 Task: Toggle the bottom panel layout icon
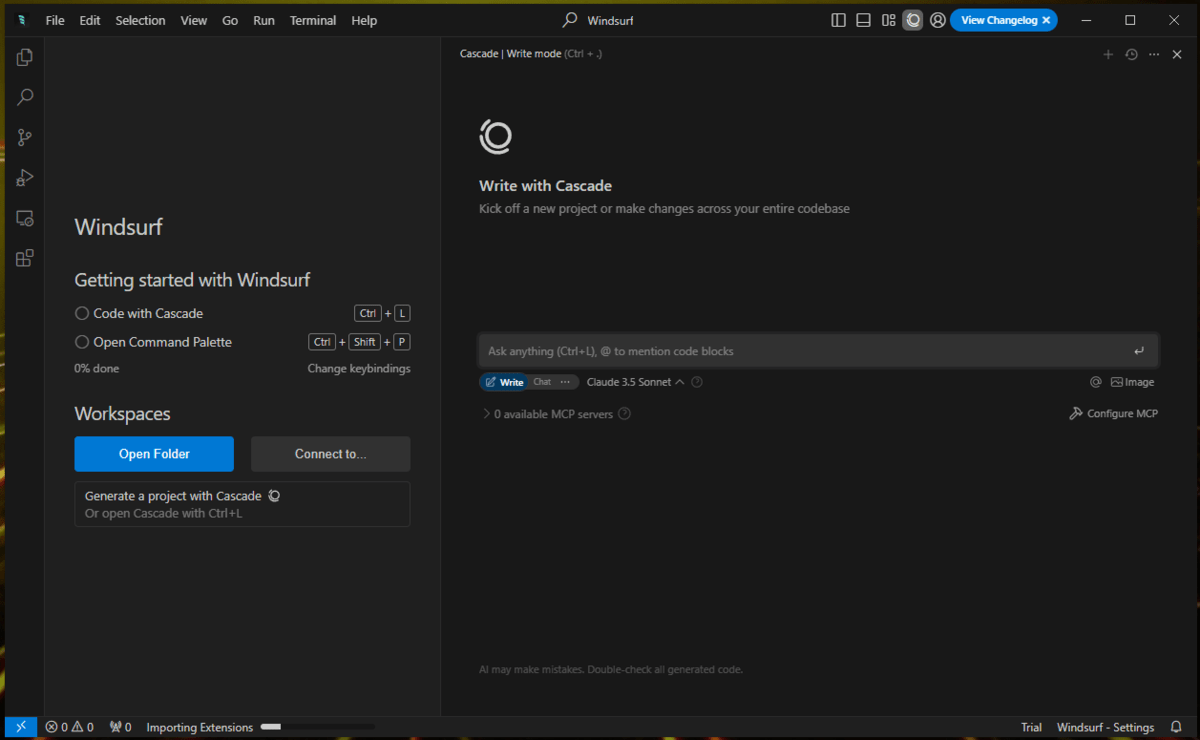pos(863,20)
